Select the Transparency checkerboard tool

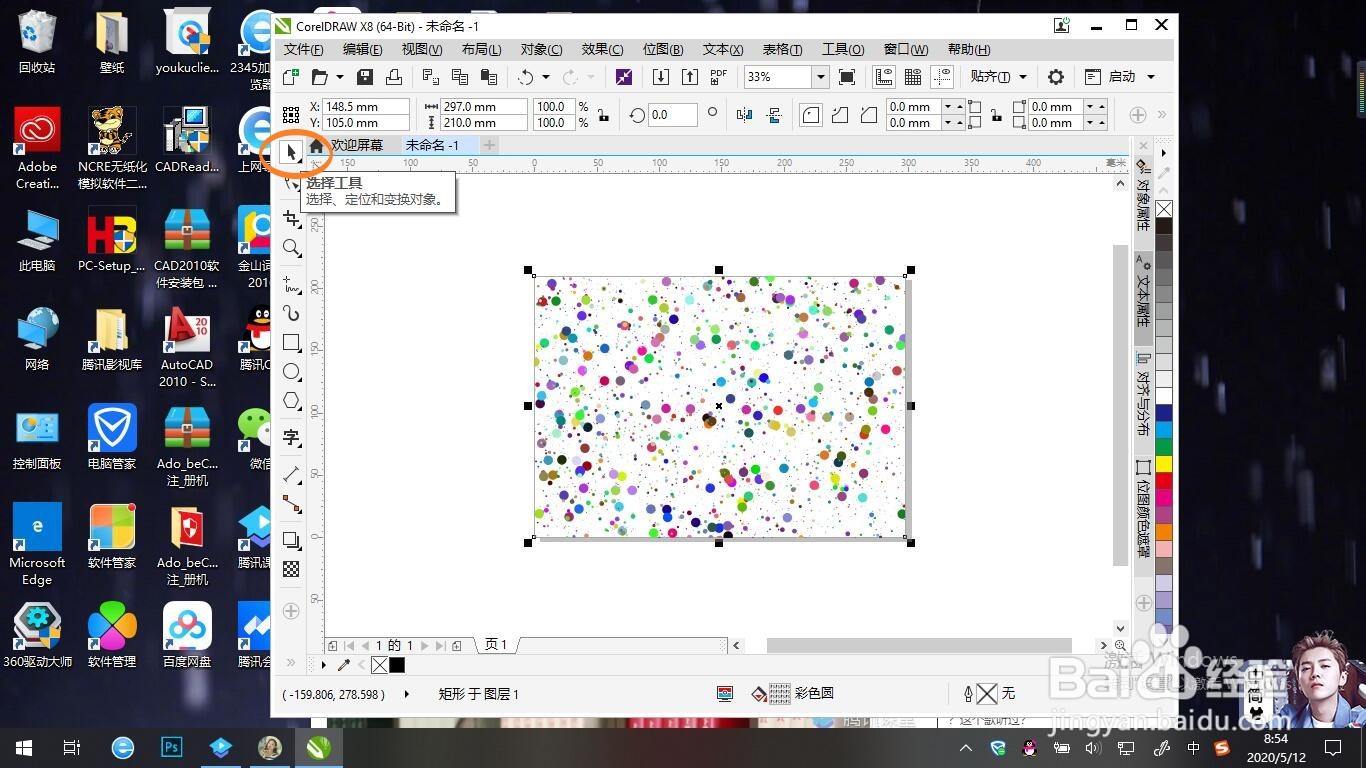click(291, 569)
